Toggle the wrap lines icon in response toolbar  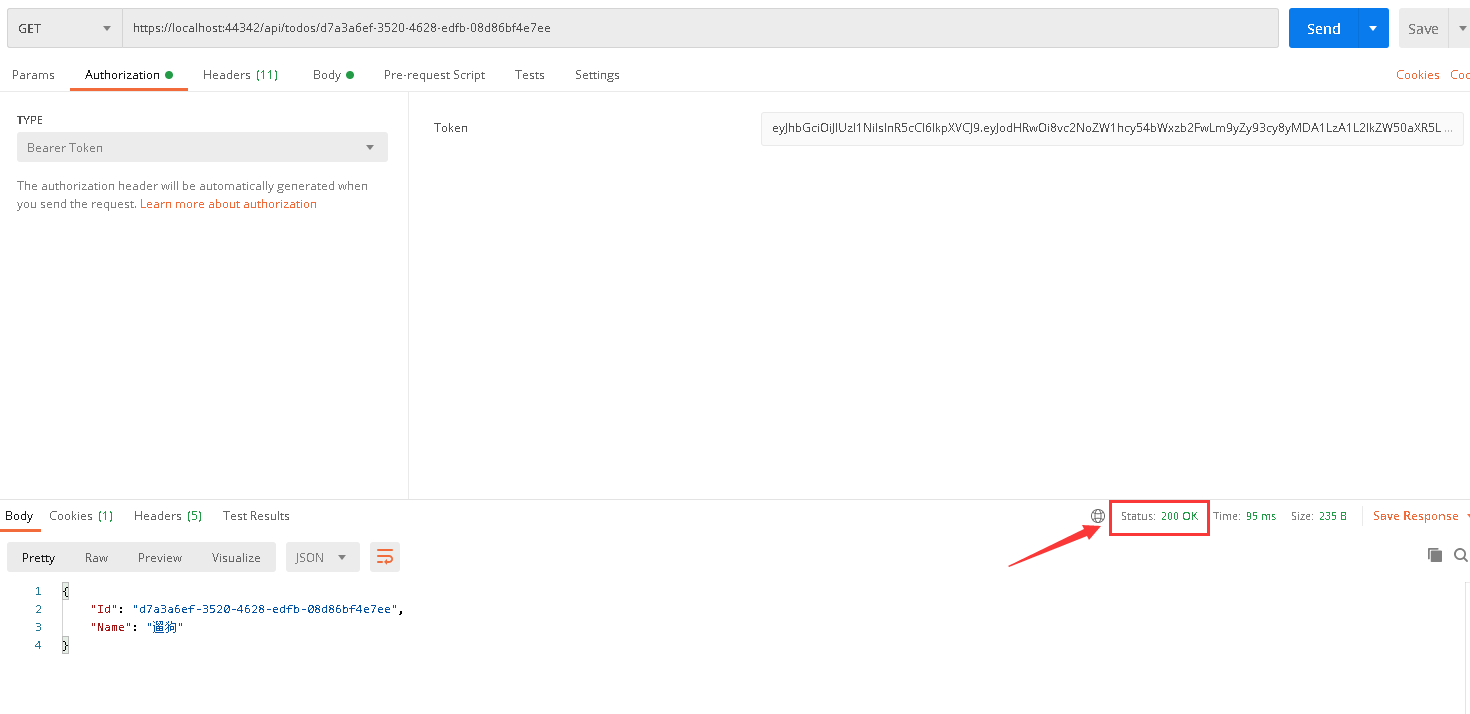point(385,557)
